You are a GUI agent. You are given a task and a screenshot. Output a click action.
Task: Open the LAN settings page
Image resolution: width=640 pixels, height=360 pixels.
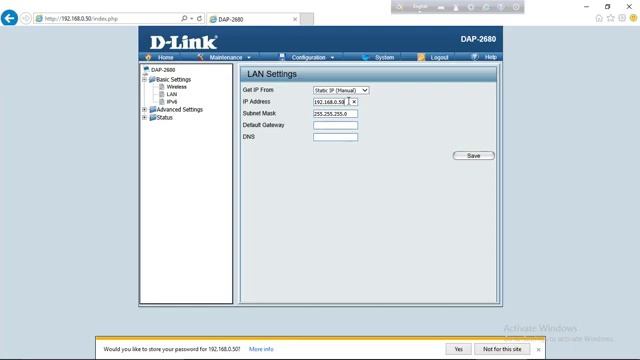(x=171, y=94)
